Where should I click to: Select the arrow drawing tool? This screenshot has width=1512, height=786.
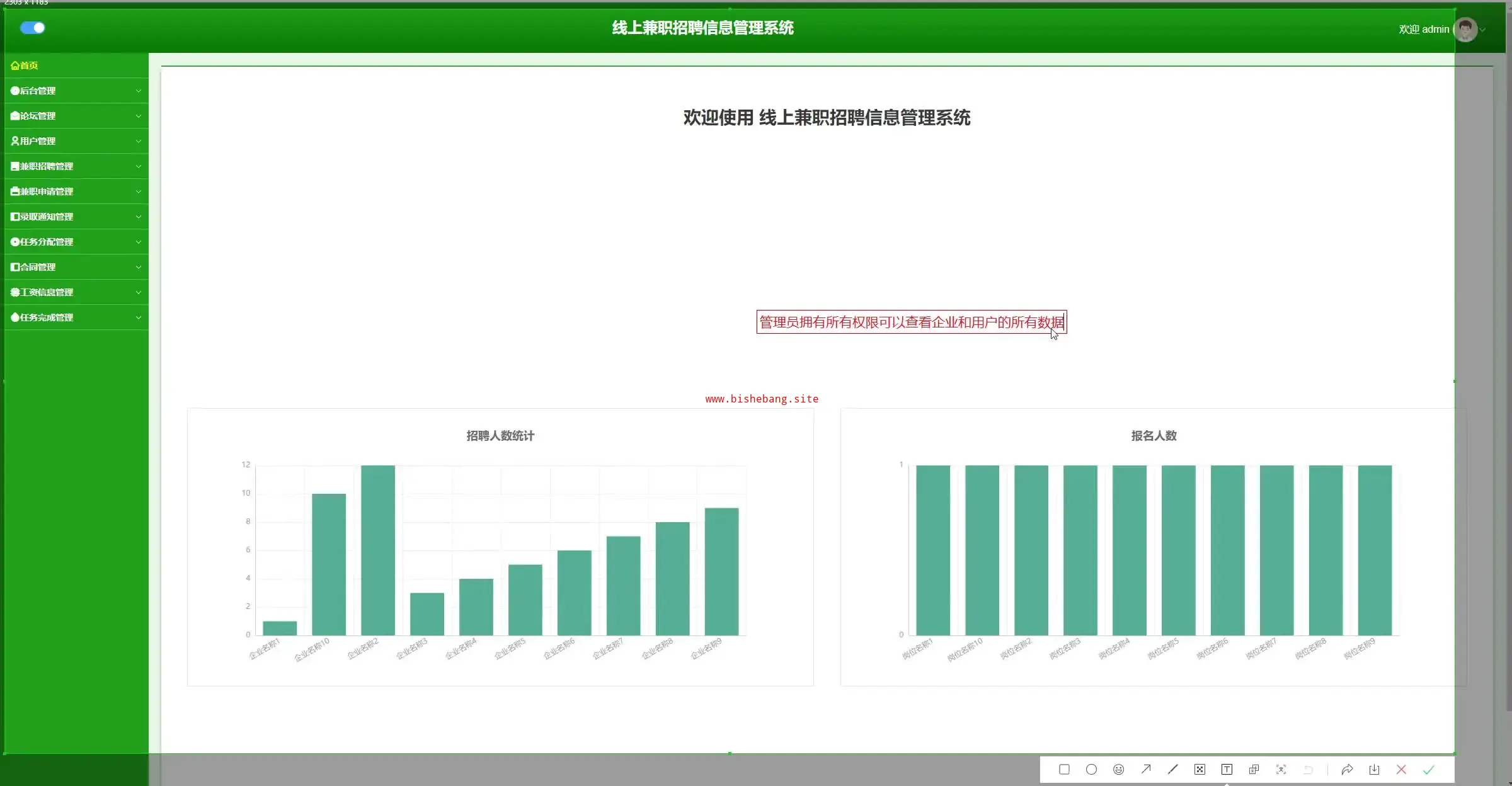click(x=1145, y=769)
